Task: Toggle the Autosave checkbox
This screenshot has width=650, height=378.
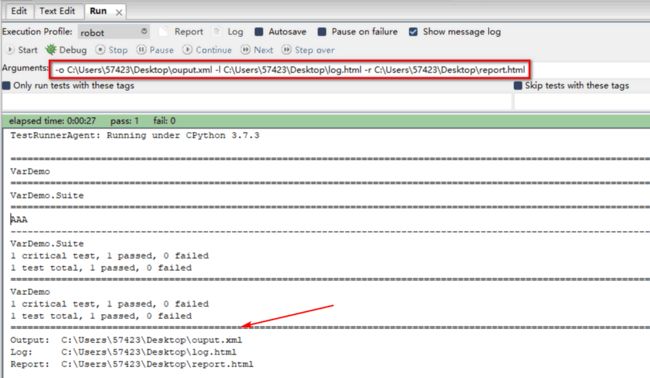Action: point(259,32)
